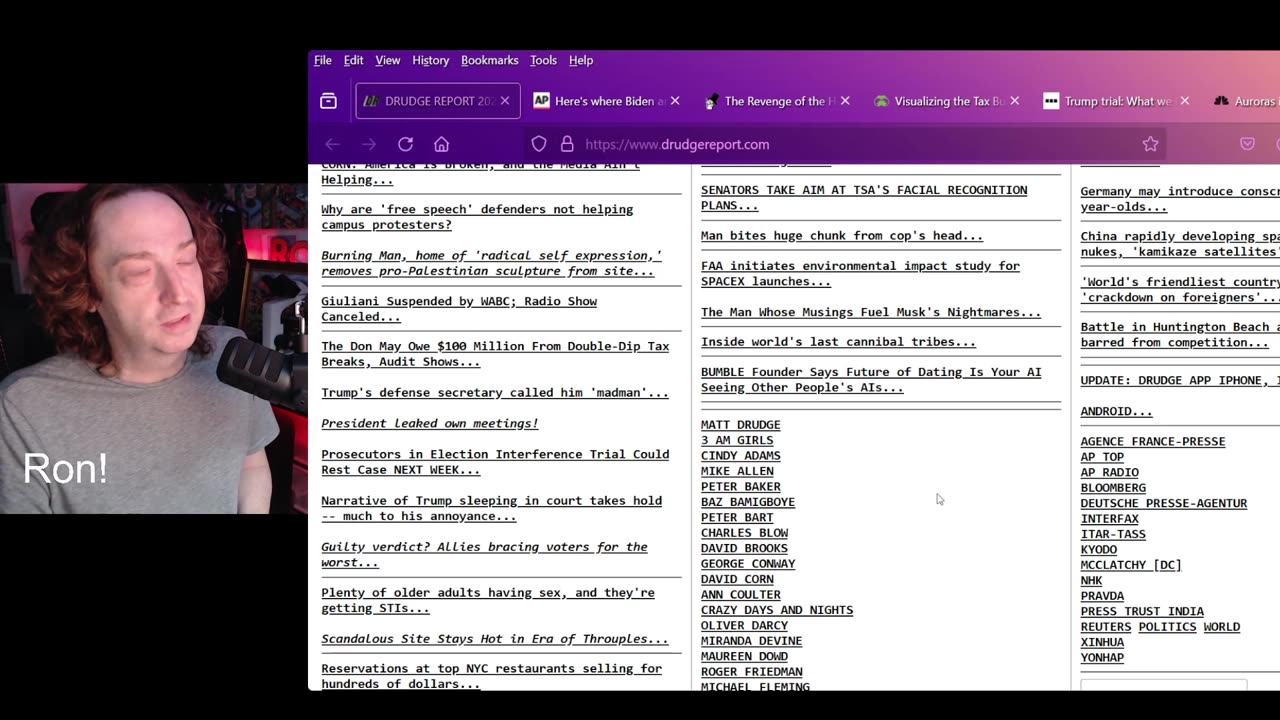The width and height of the screenshot is (1280, 720).
Task: Open the tracking protection shield icon
Action: click(539, 144)
